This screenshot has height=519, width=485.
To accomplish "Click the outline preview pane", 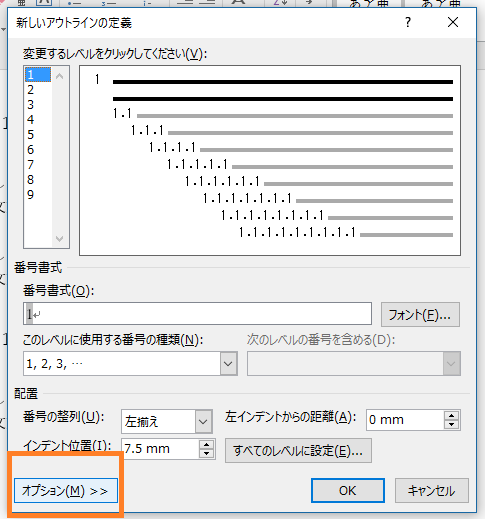I will tap(270, 161).
